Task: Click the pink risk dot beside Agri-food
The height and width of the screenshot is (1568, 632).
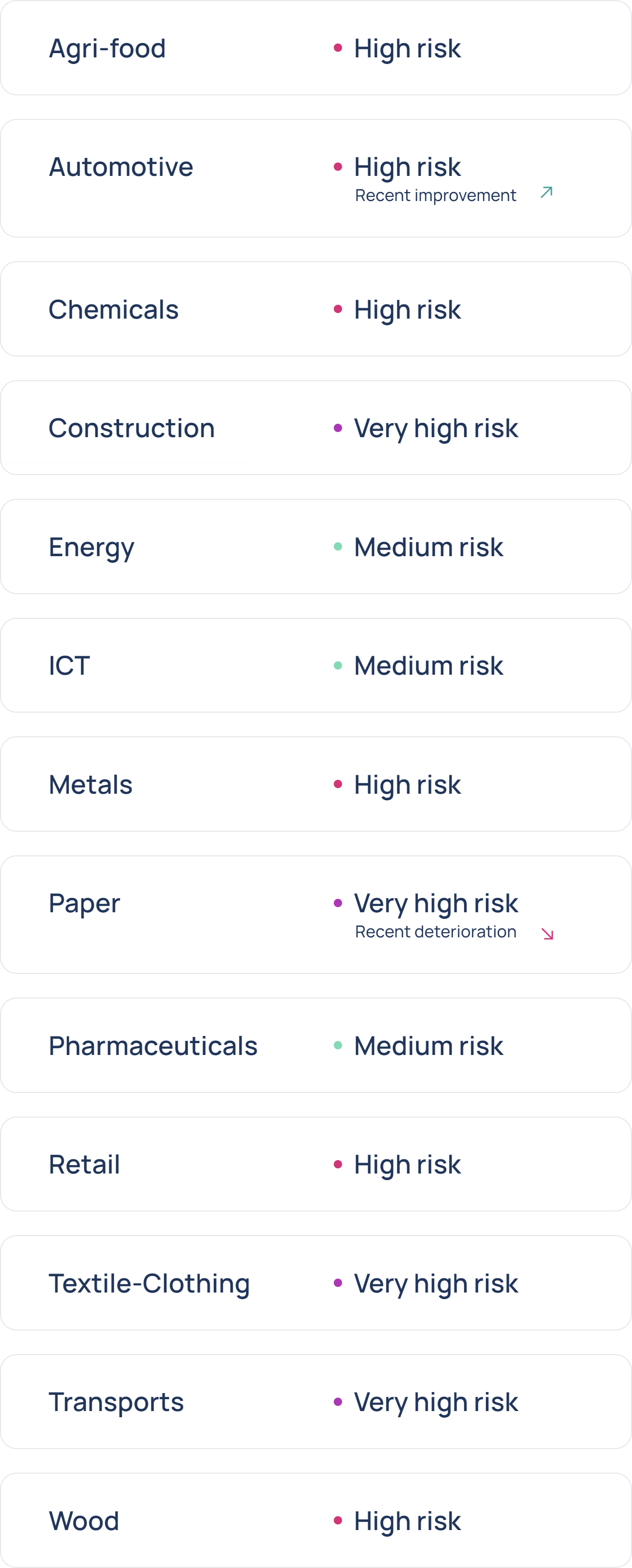Action: [338, 48]
